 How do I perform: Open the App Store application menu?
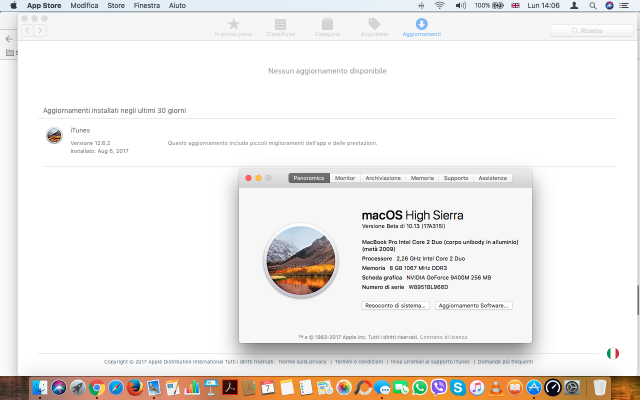[44, 5]
